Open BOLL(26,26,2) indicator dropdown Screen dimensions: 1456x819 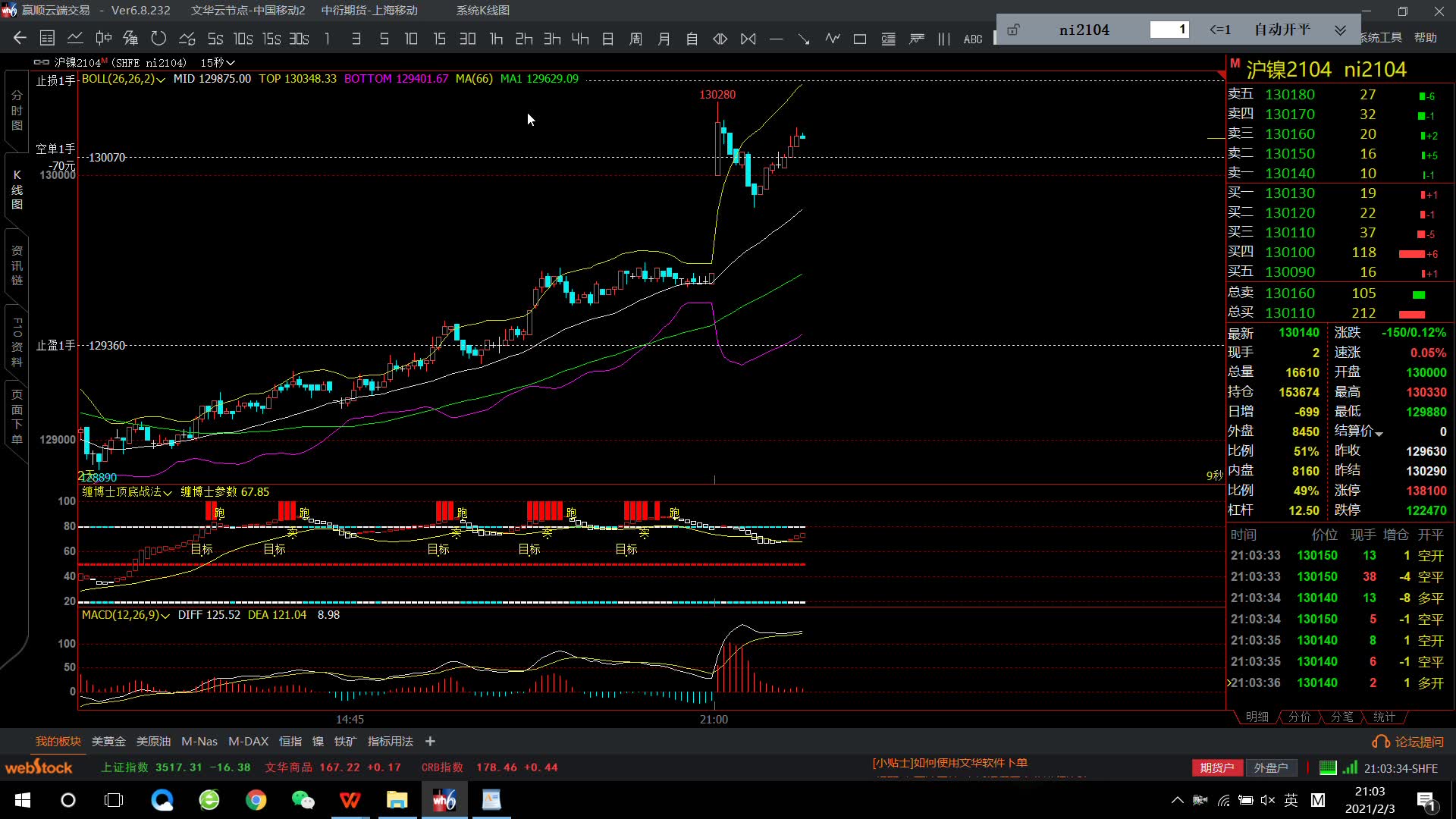tap(123, 79)
